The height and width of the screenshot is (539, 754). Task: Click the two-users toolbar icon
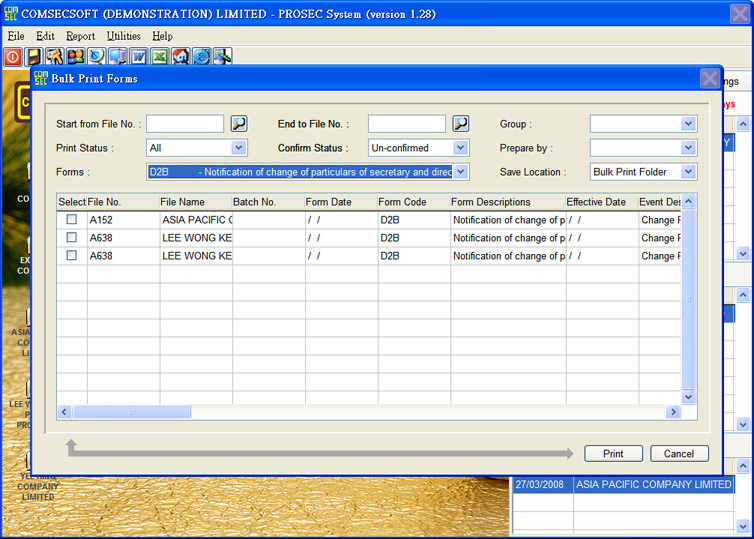75,56
